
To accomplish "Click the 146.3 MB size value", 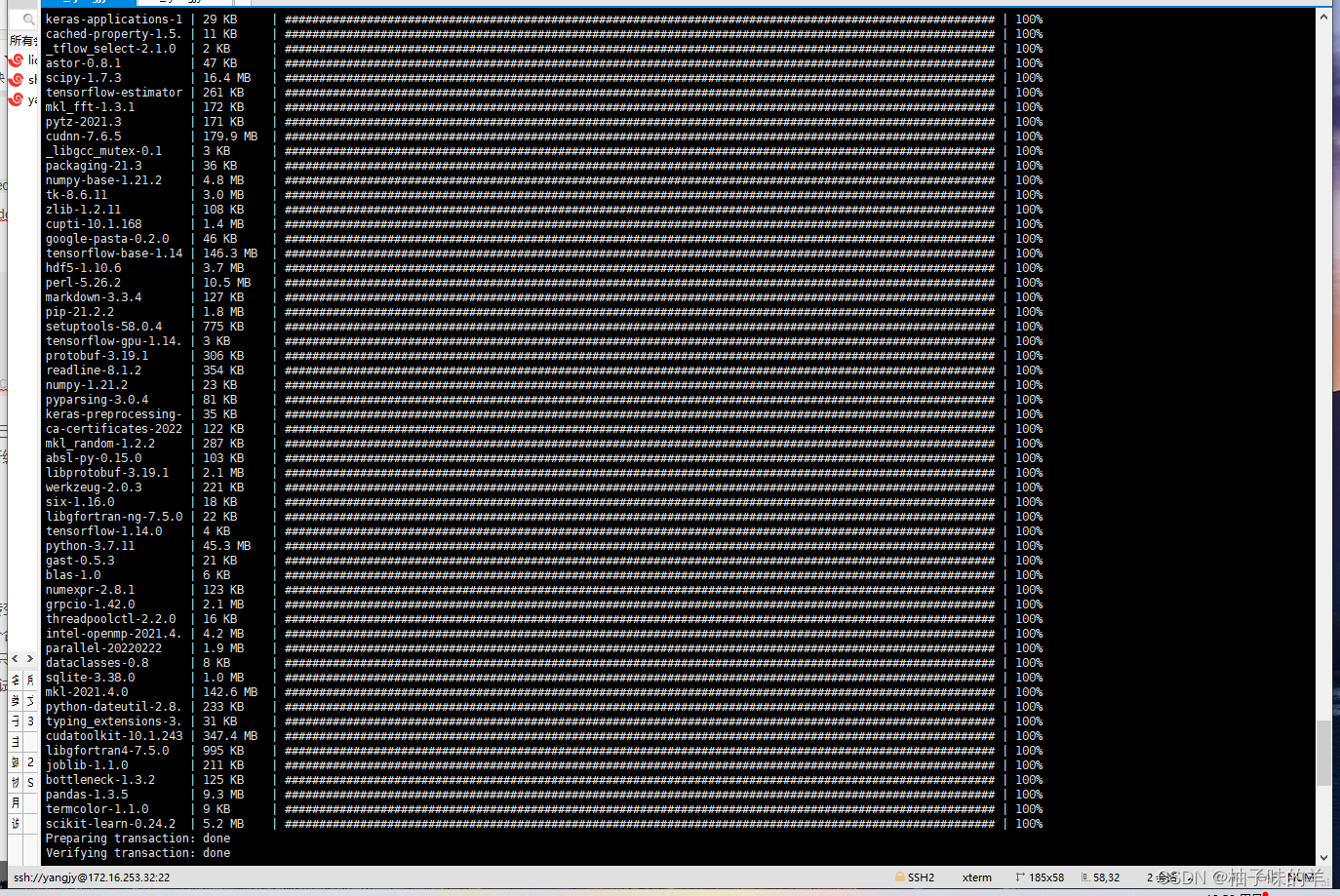I will click(230, 253).
